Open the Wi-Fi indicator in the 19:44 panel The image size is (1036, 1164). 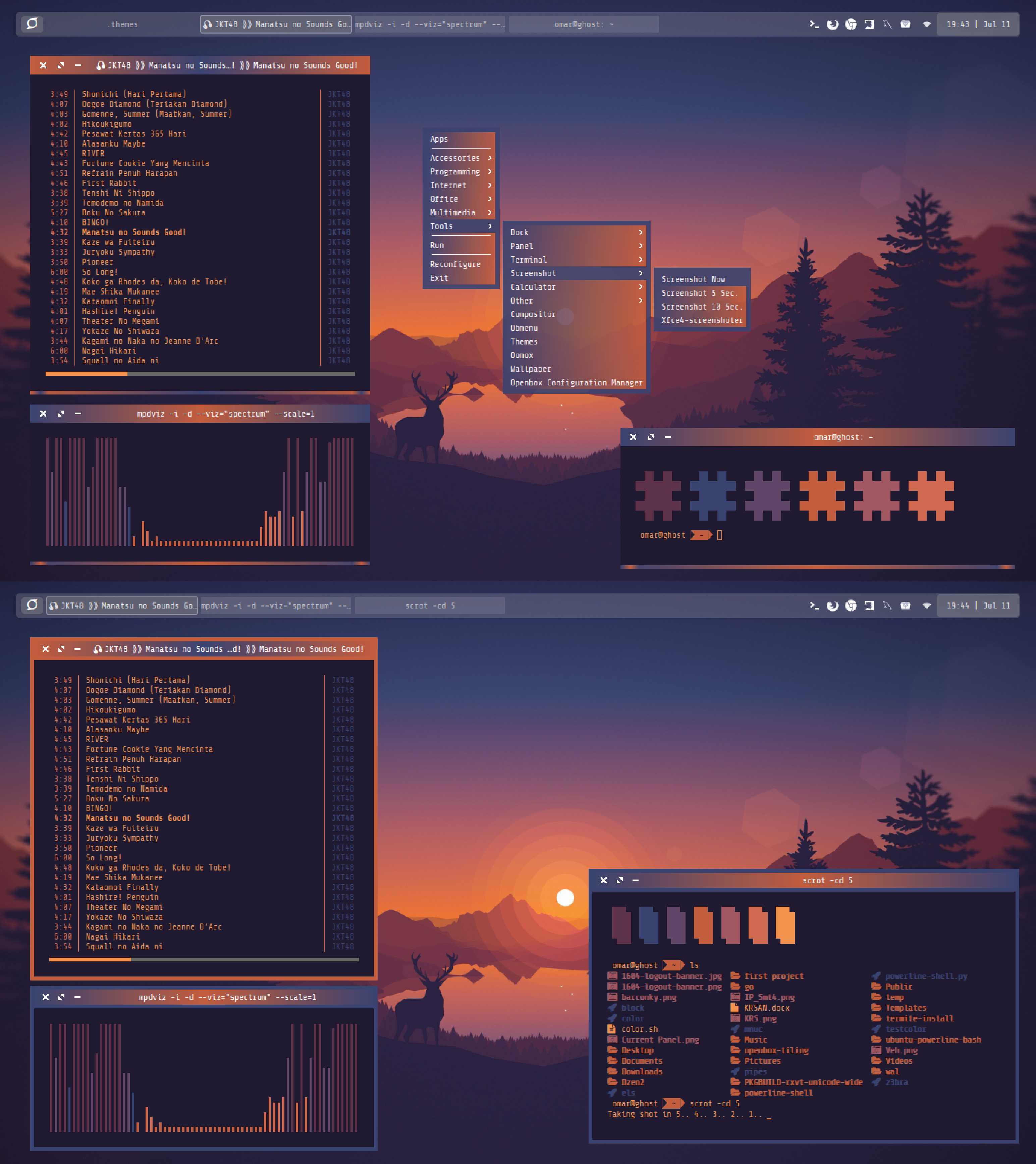click(x=926, y=605)
